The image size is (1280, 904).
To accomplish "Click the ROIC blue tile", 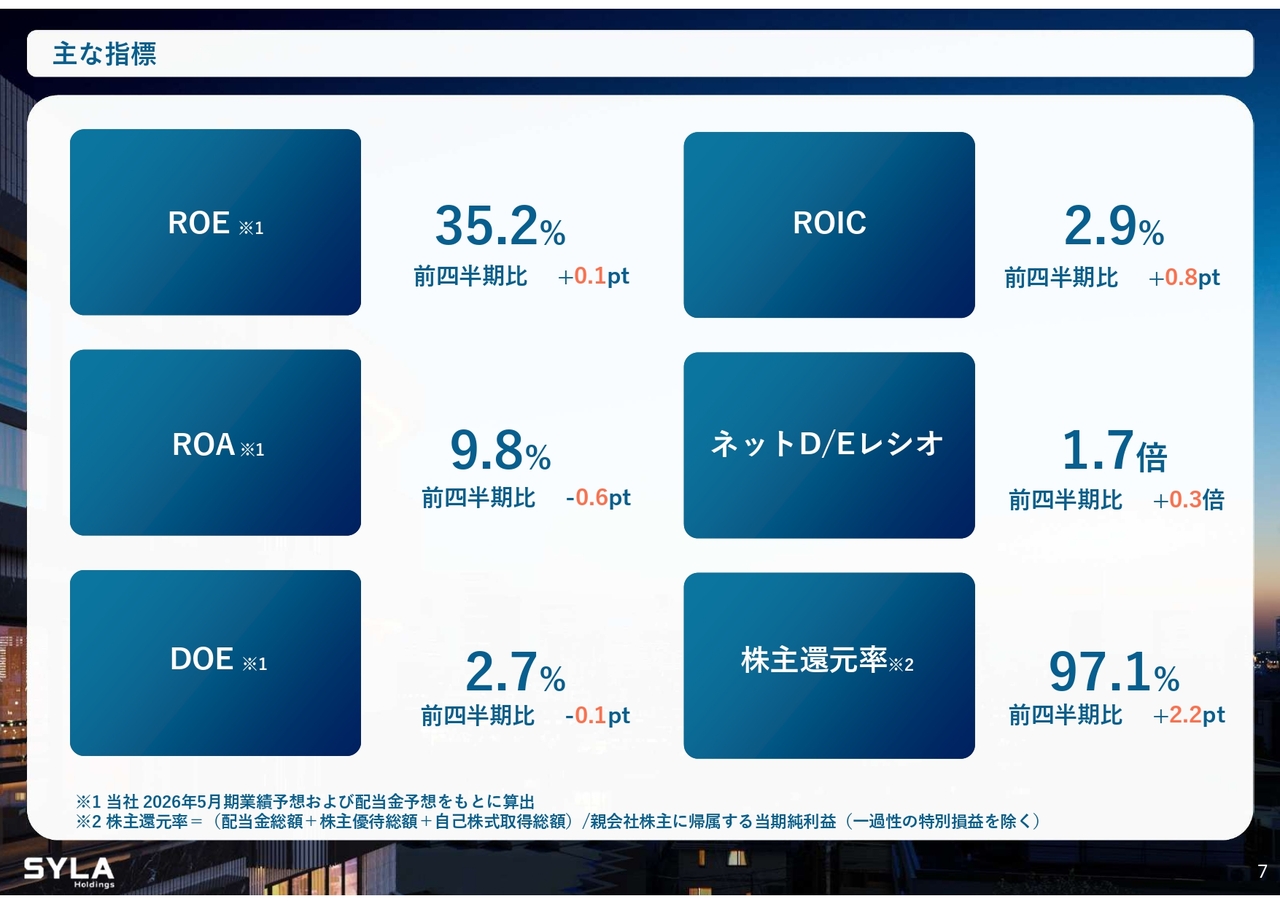I will 828,224.
